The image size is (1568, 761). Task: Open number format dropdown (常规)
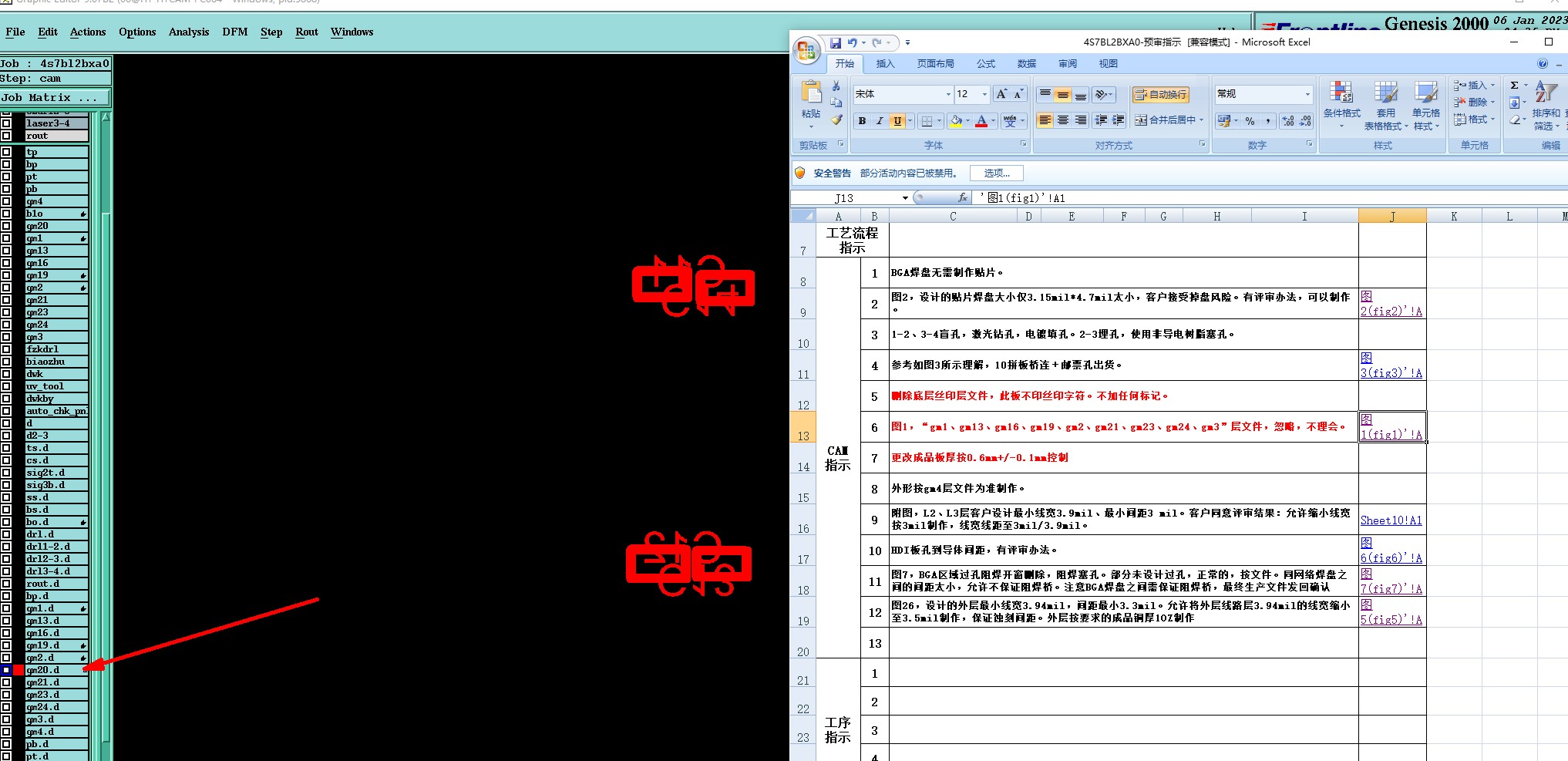click(x=1307, y=94)
